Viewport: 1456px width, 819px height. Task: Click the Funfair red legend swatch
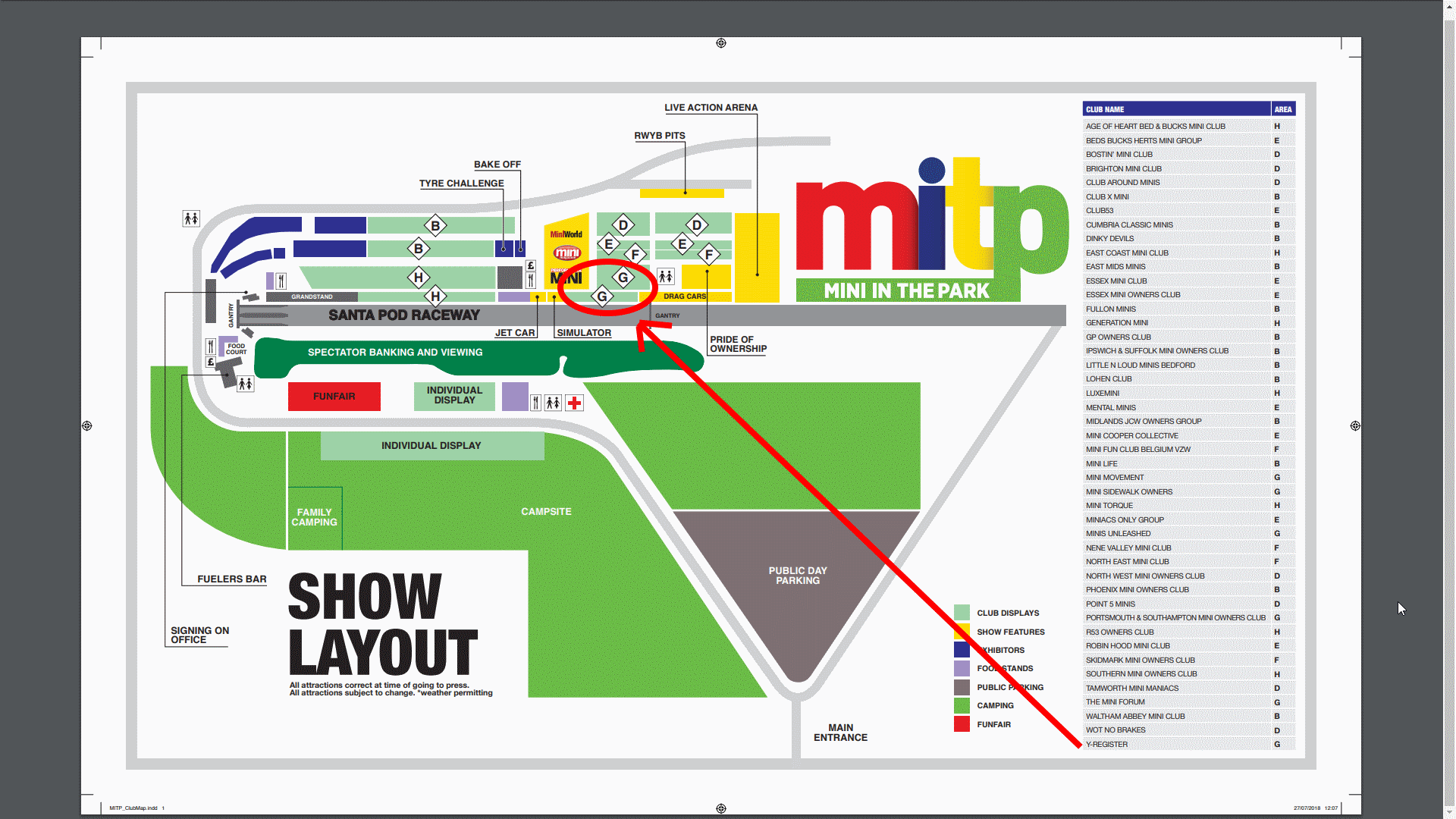click(x=962, y=724)
